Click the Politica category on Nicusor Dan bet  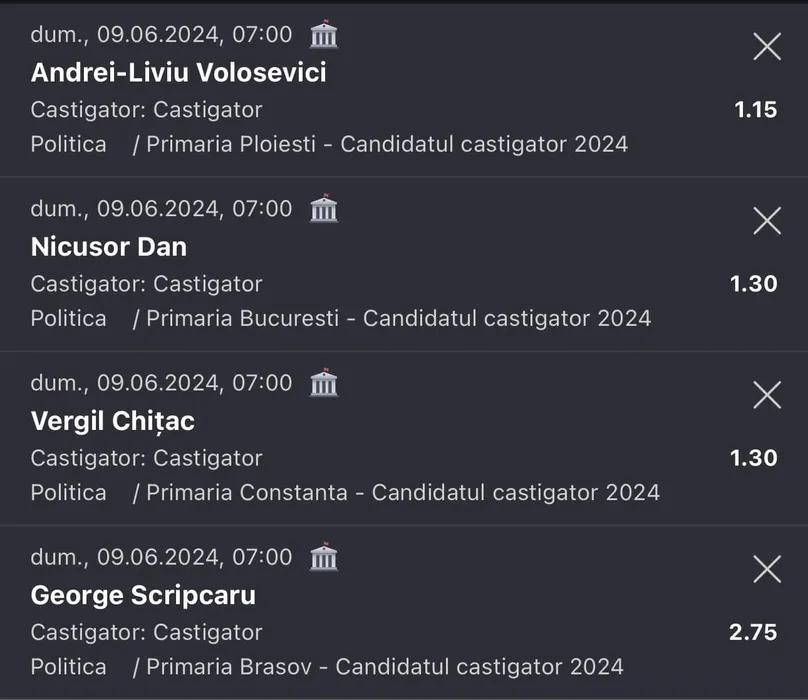[x=68, y=318]
